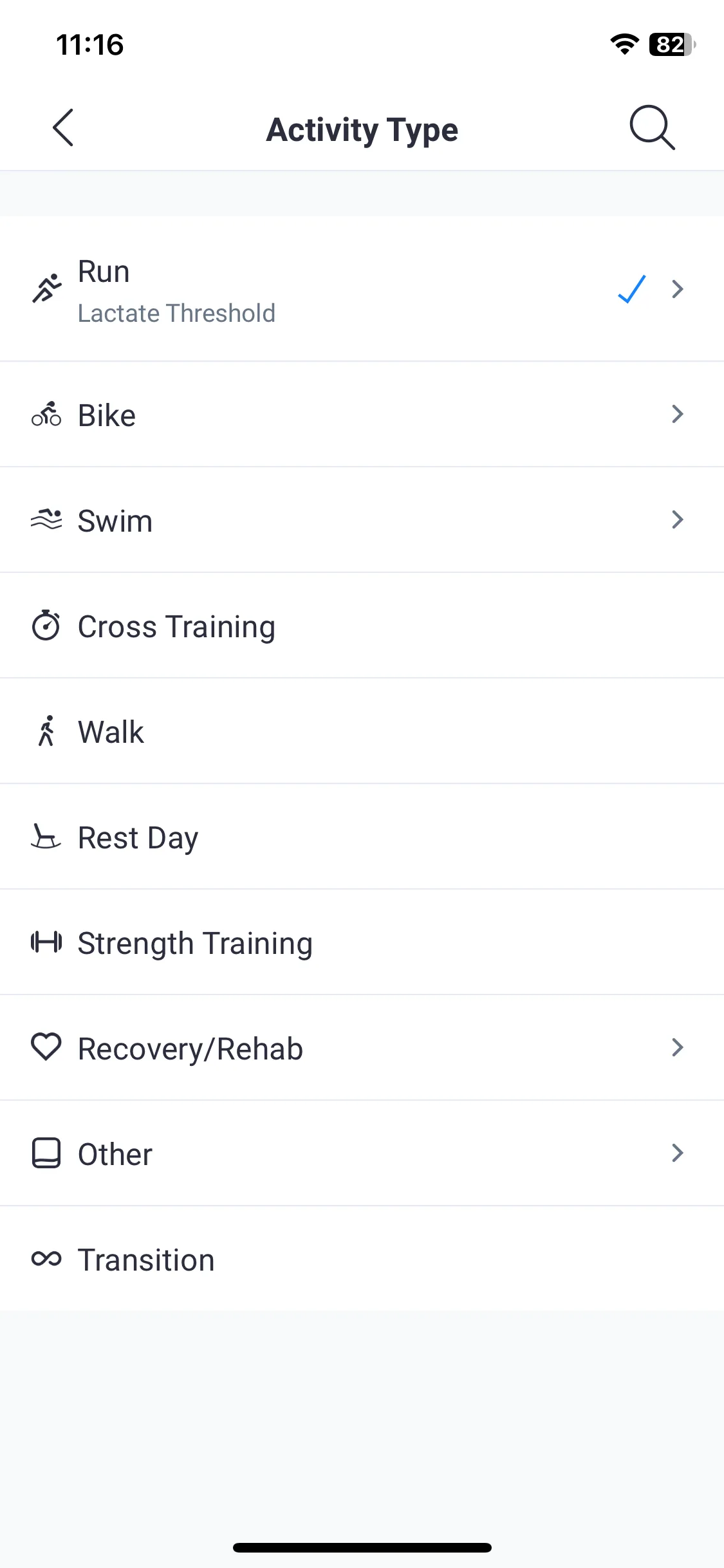Expand Run subtypes with its chevron
The image size is (724, 1568).
pos(677,289)
